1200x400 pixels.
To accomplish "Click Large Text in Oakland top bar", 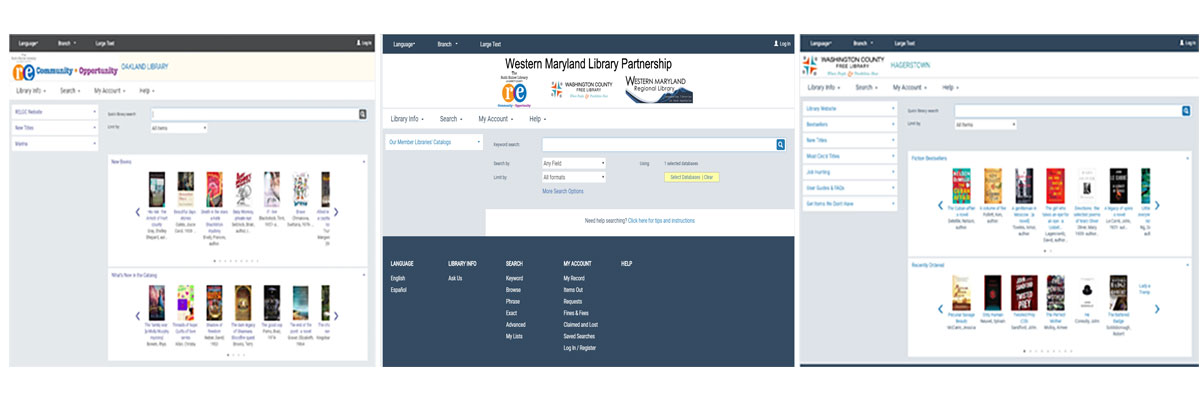I will click(x=105, y=44).
